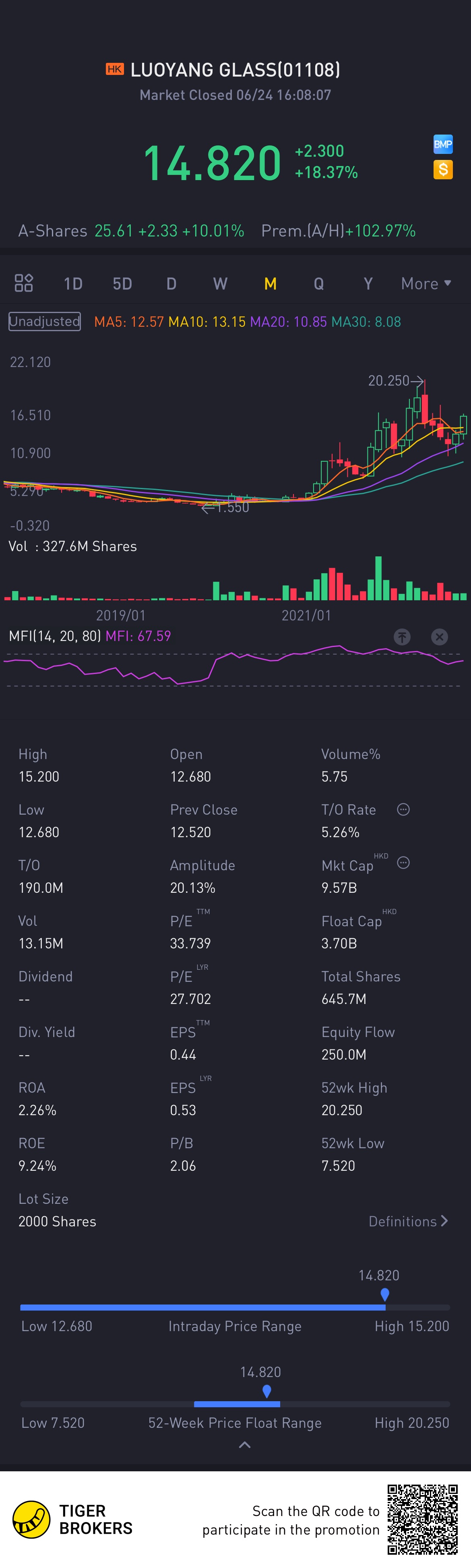Tap the 52wk High value 20.250
The width and height of the screenshot is (471, 1568).
coord(342,1110)
